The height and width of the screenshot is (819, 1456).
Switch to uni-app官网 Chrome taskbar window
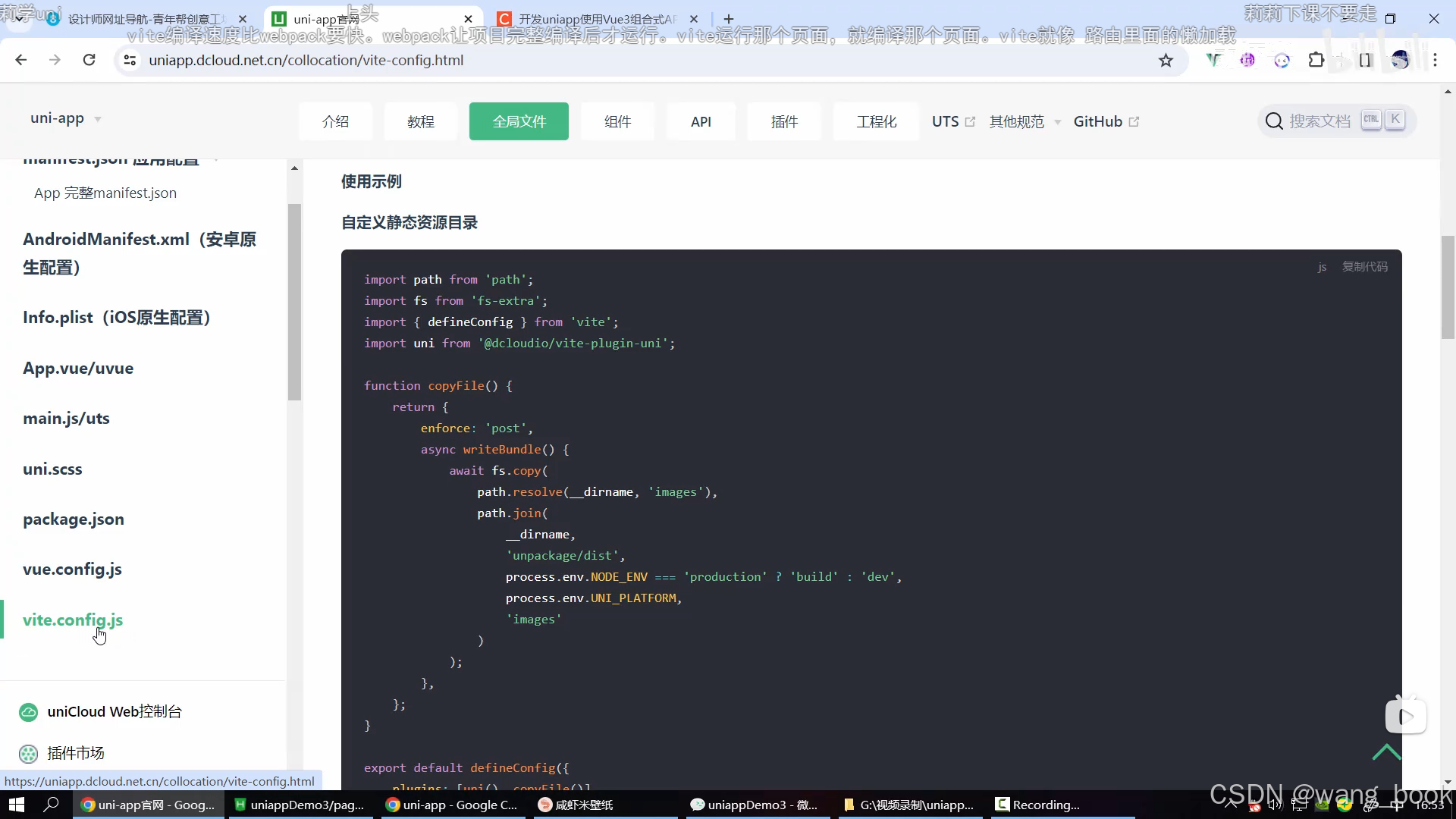149,805
